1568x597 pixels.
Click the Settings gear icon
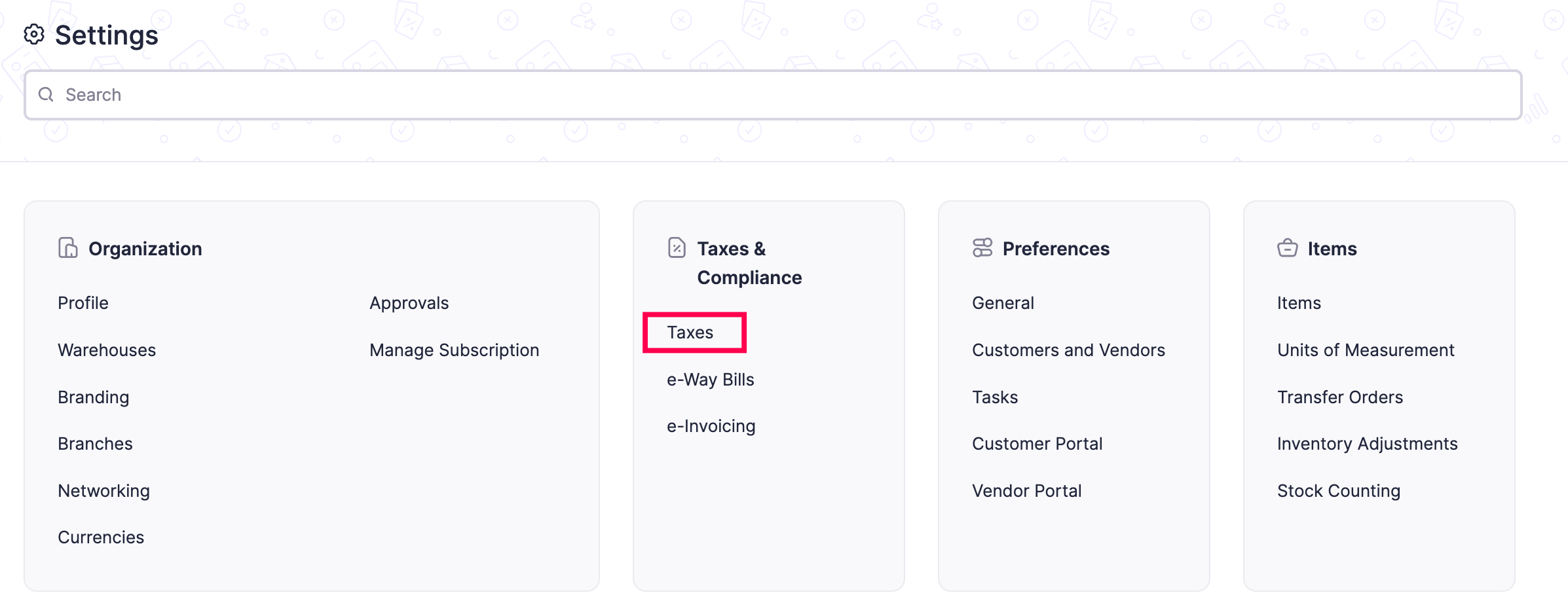point(34,35)
